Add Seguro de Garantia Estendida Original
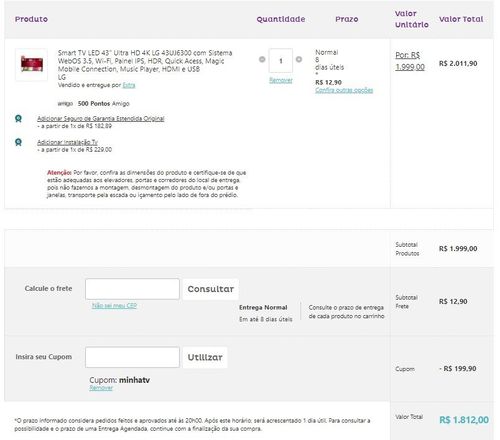The width and height of the screenshot is (500, 440). coord(101,118)
